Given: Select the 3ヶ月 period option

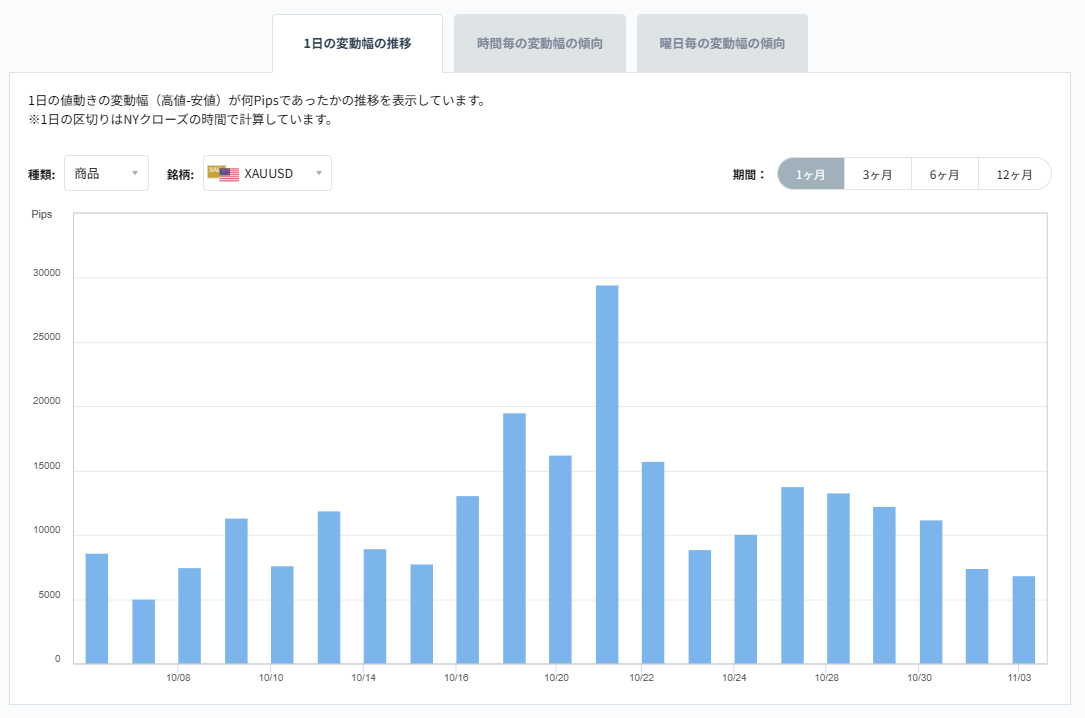Looking at the screenshot, I should (x=877, y=172).
